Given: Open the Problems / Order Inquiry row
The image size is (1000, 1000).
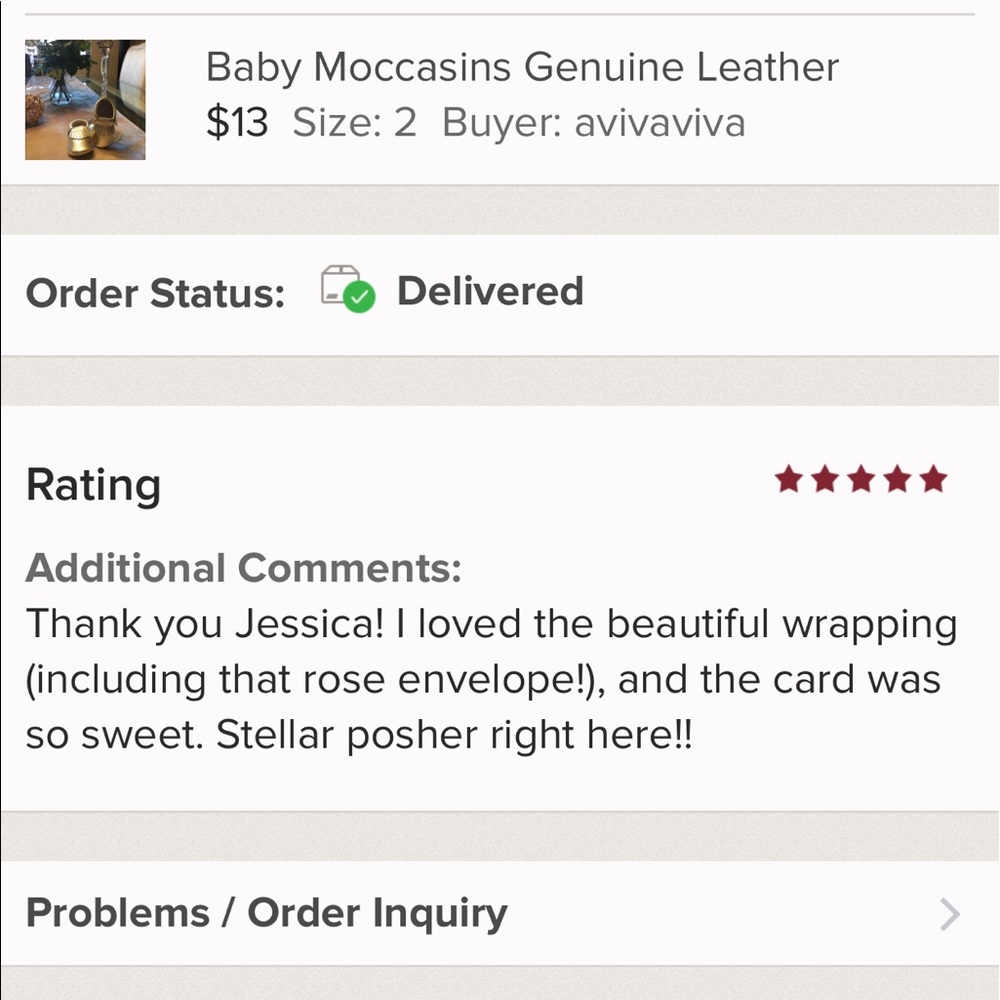Looking at the screenshot, I should (500, 913).
